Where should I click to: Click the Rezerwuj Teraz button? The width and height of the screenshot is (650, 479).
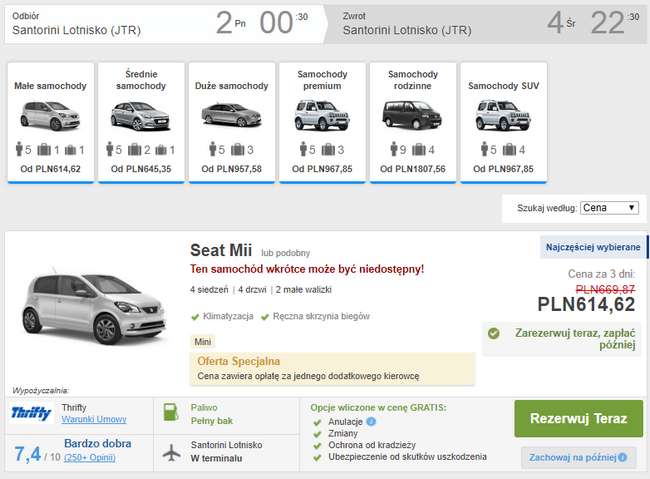coord(579,418)
